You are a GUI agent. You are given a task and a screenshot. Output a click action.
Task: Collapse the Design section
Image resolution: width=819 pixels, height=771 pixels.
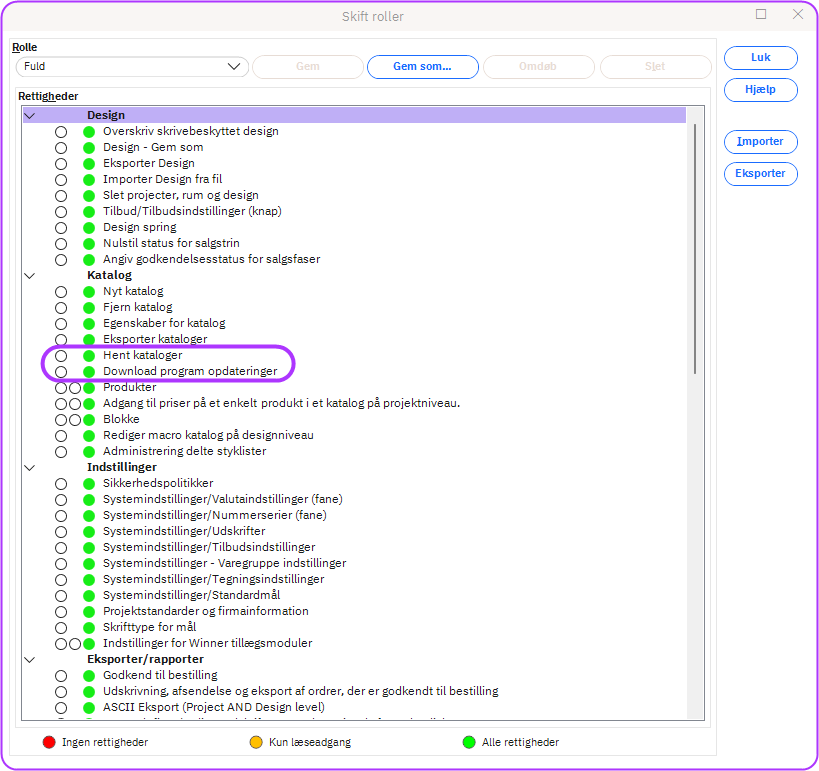(29, 115)
